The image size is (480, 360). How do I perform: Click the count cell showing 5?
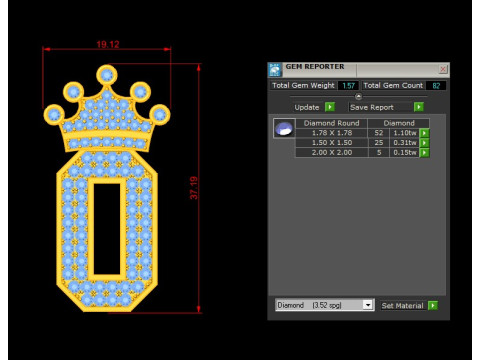pyautogui.click(x=379, y=153)
